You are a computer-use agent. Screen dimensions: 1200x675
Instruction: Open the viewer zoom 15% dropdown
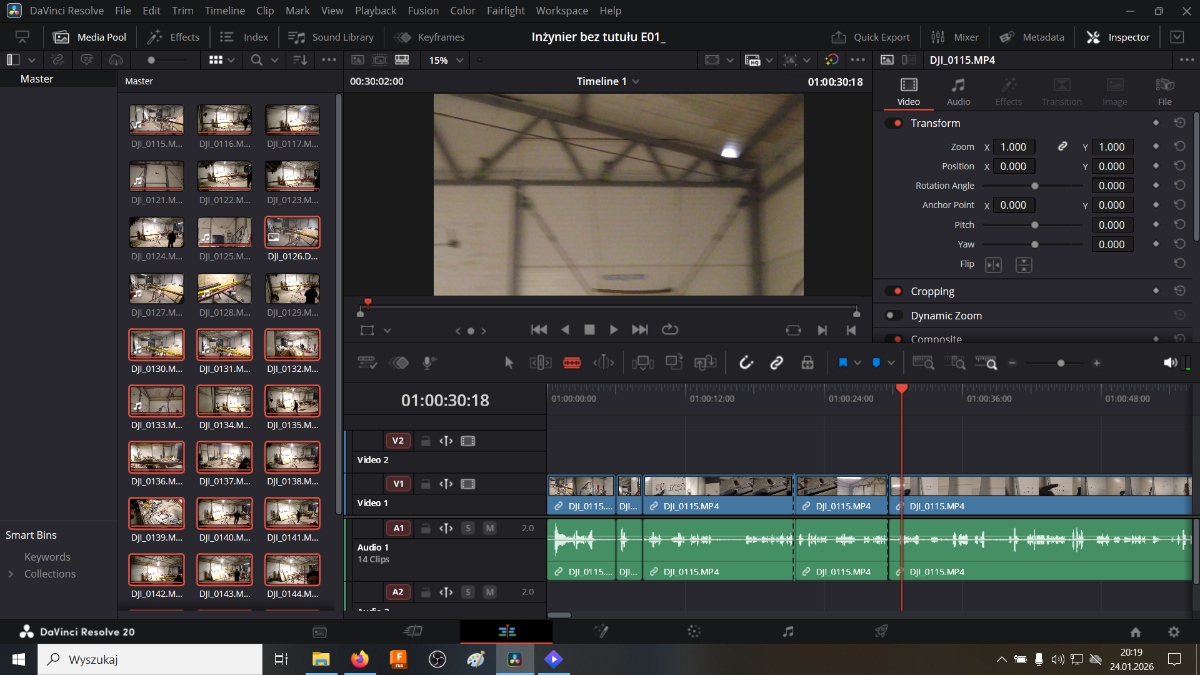click(x=446, y=60)
